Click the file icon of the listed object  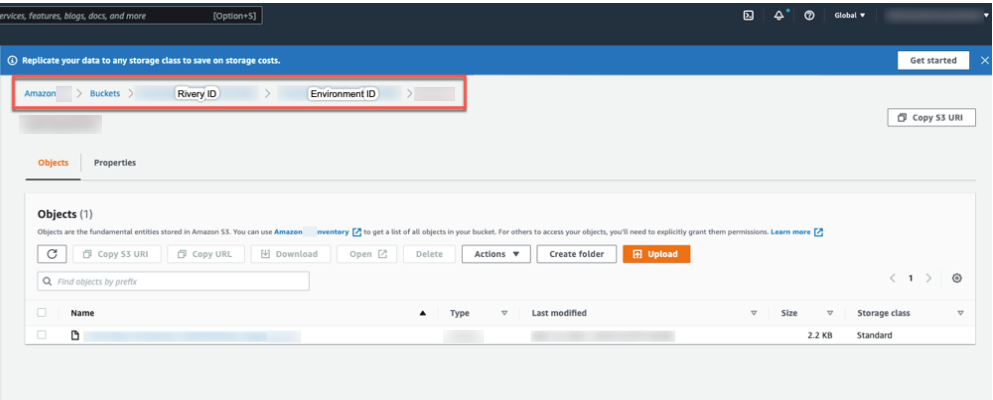[74, 335]
